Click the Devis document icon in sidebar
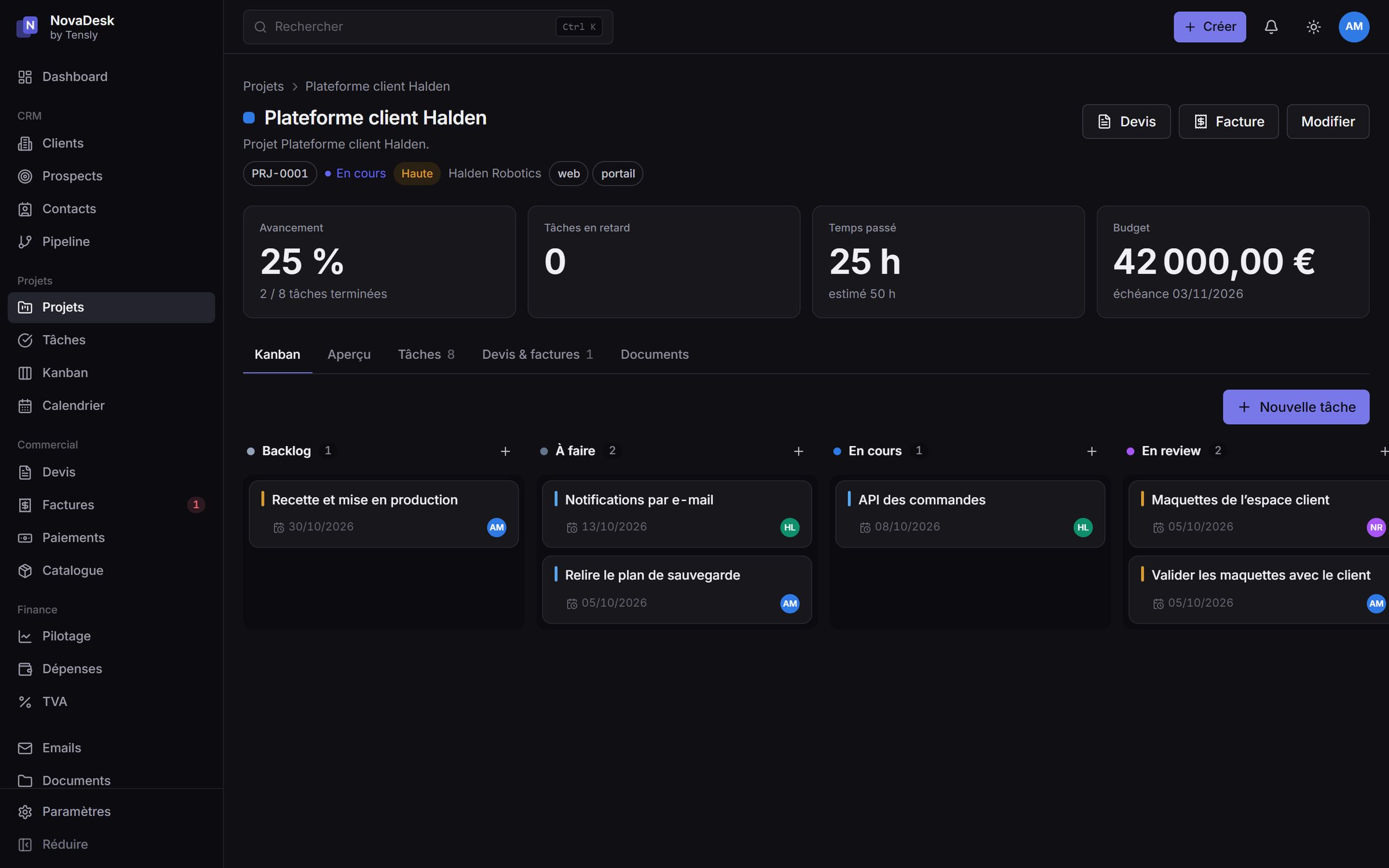This screenshot has height=868, width=1389. point(25,472)
